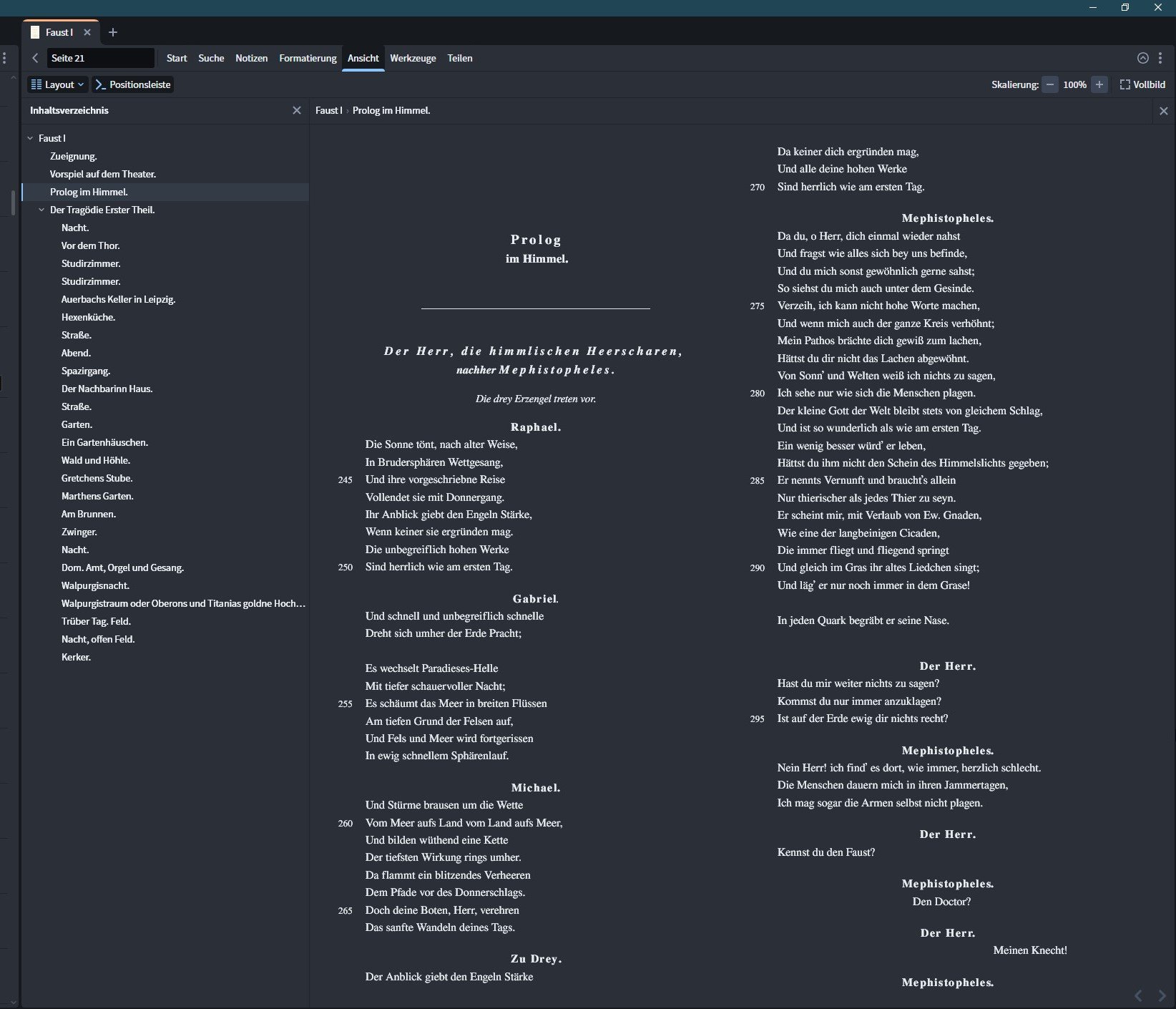Viewport: 1176px width, 1009px height.
Task: Switch to Vollbild mode
Action: (1142, 84)
